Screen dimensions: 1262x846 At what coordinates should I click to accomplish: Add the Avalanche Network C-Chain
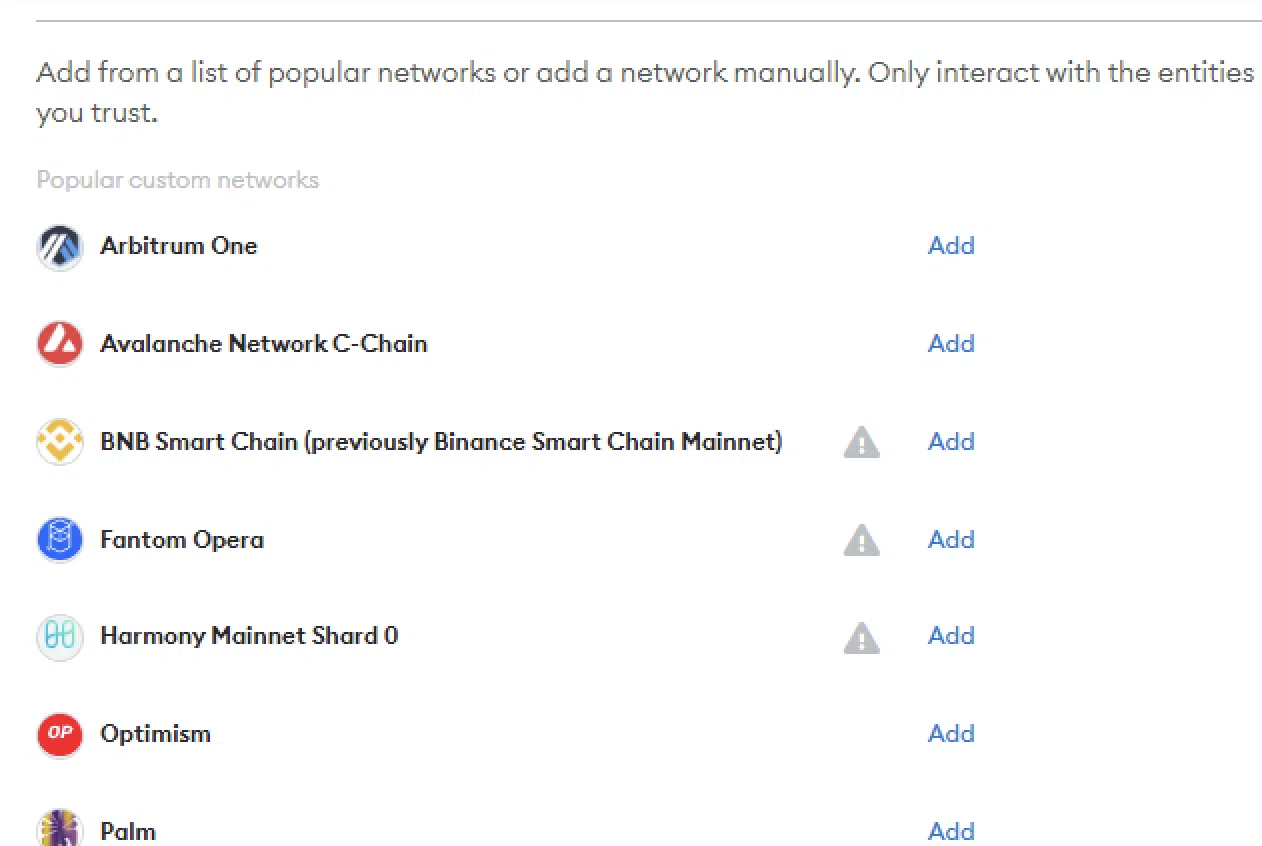click(x=951, y=344)
